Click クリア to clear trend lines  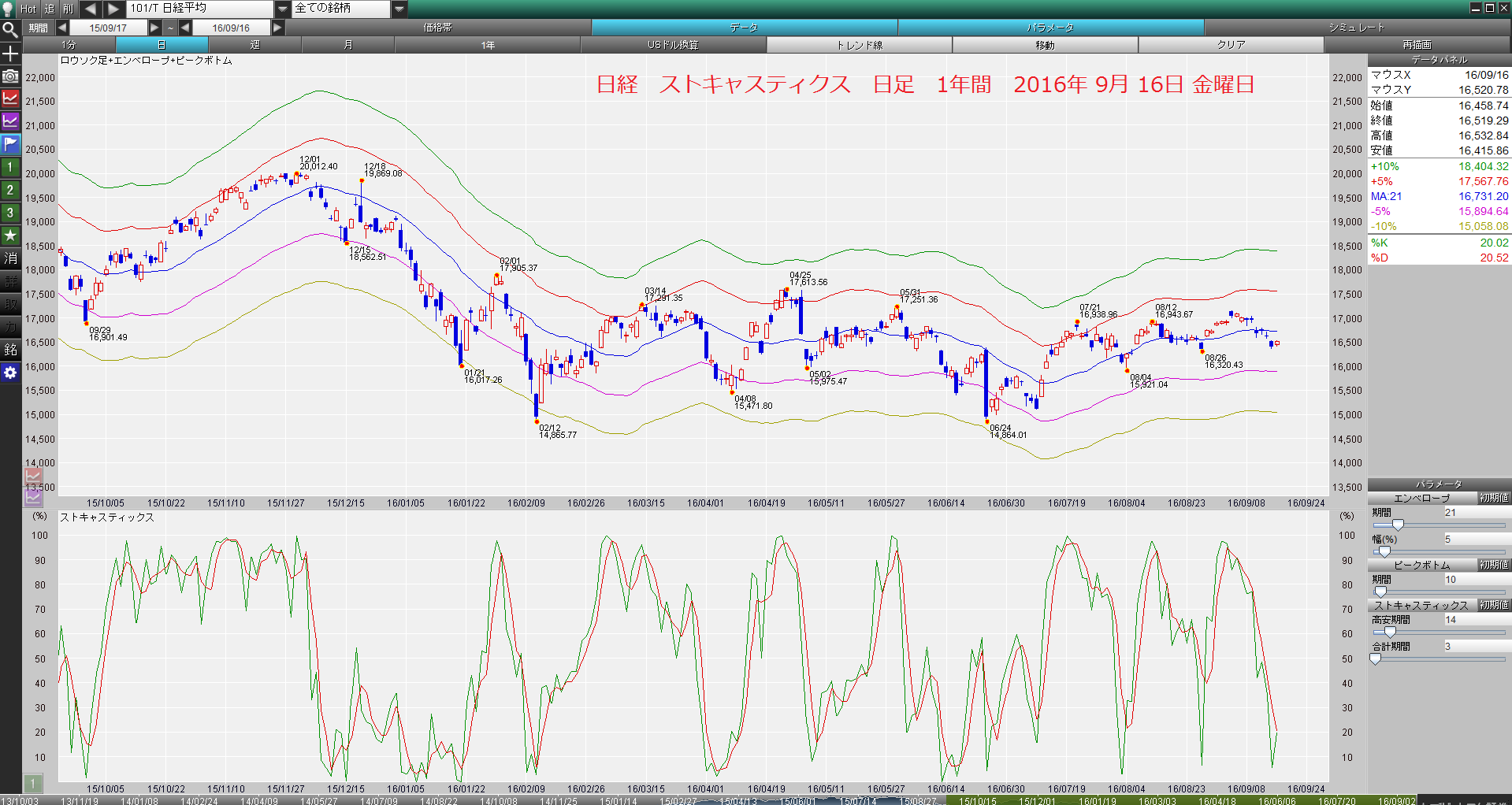(1231, 45)
